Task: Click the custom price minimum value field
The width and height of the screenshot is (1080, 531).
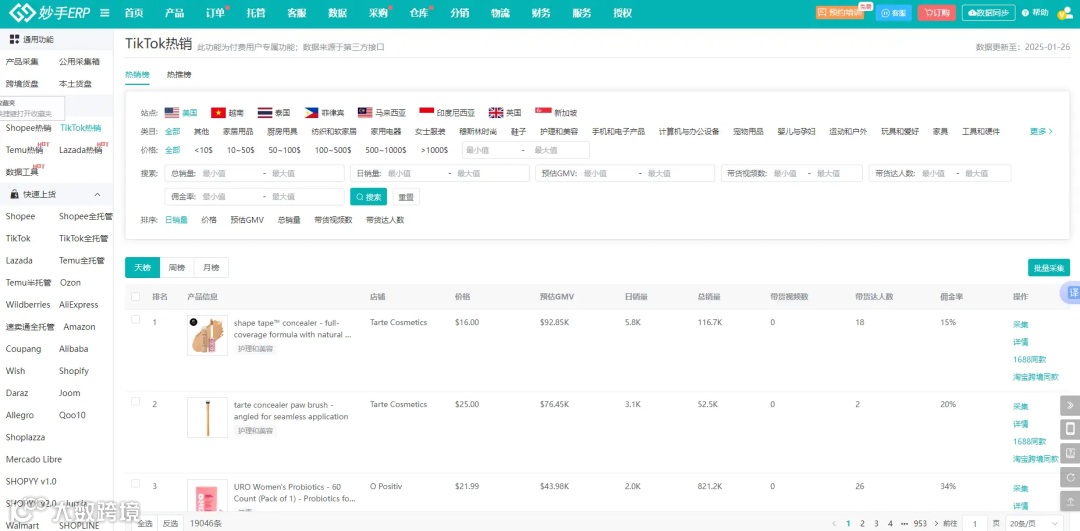Action: tap(489, 150)
